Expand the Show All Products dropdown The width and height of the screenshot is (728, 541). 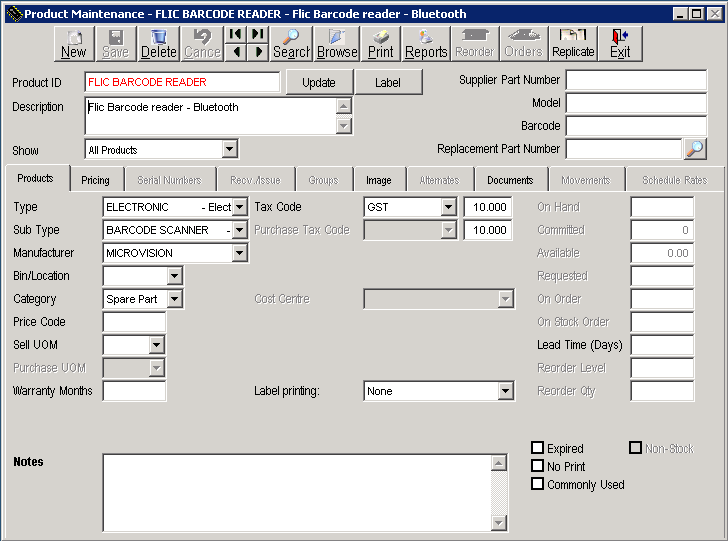(x=230, y=150)
